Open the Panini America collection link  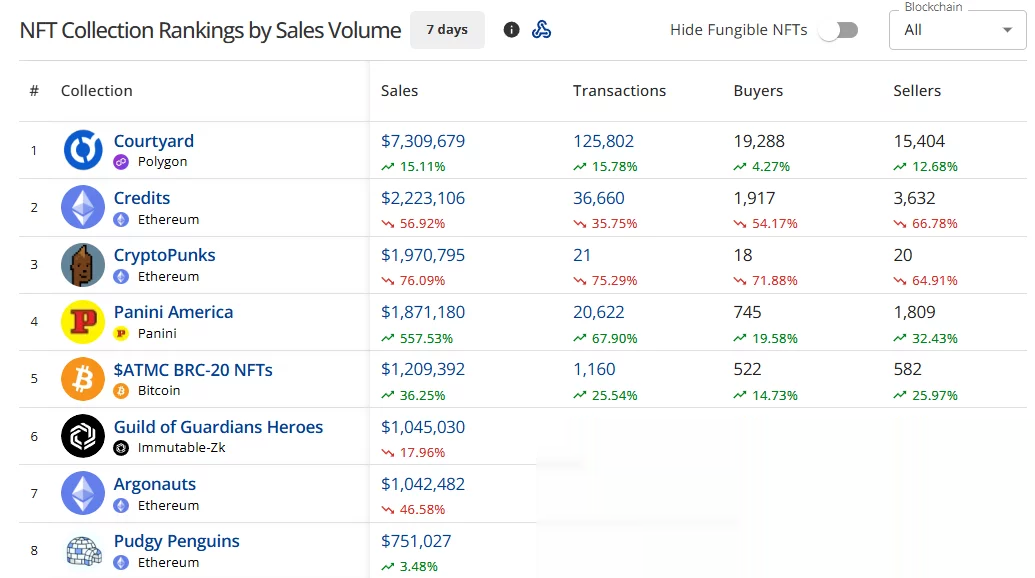click(173, 312)
